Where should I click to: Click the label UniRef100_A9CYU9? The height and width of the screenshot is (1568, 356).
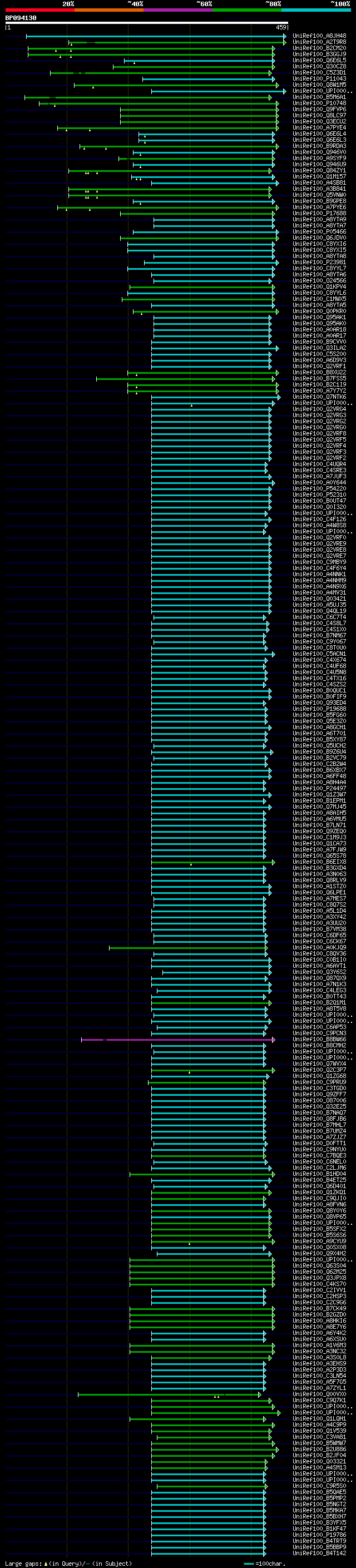pos(319,1241)
